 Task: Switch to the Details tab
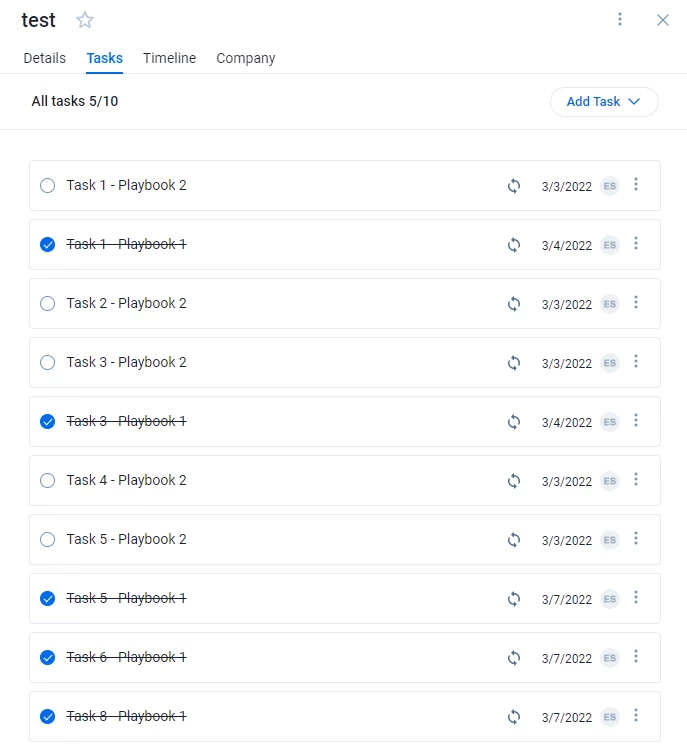tap(44, 58)
